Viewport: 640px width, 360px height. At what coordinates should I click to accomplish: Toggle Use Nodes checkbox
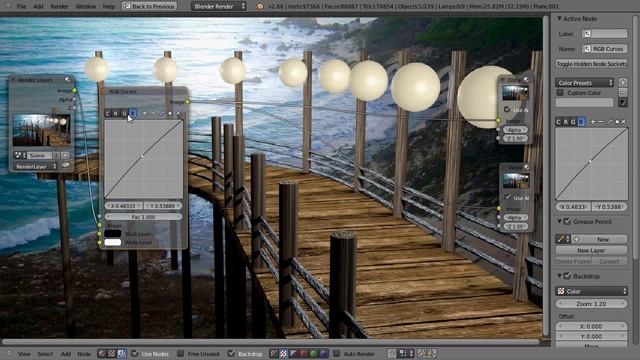tap(135, 353)
